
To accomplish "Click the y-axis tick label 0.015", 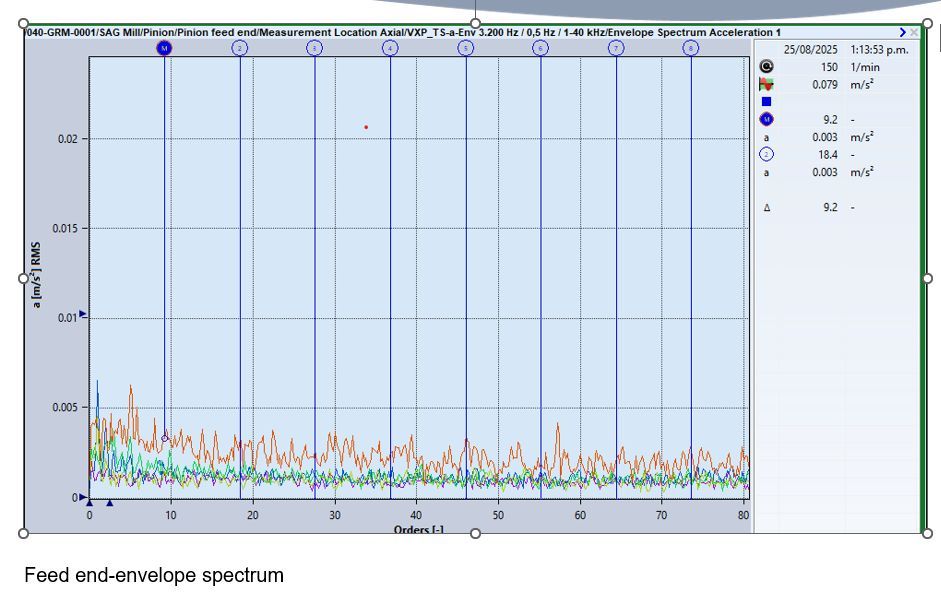I will click(65, 228).
